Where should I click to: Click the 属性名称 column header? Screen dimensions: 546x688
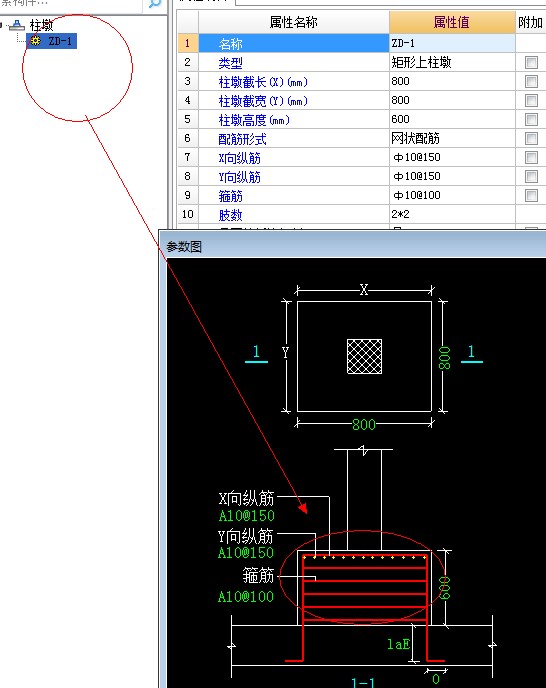click(293, 22)
